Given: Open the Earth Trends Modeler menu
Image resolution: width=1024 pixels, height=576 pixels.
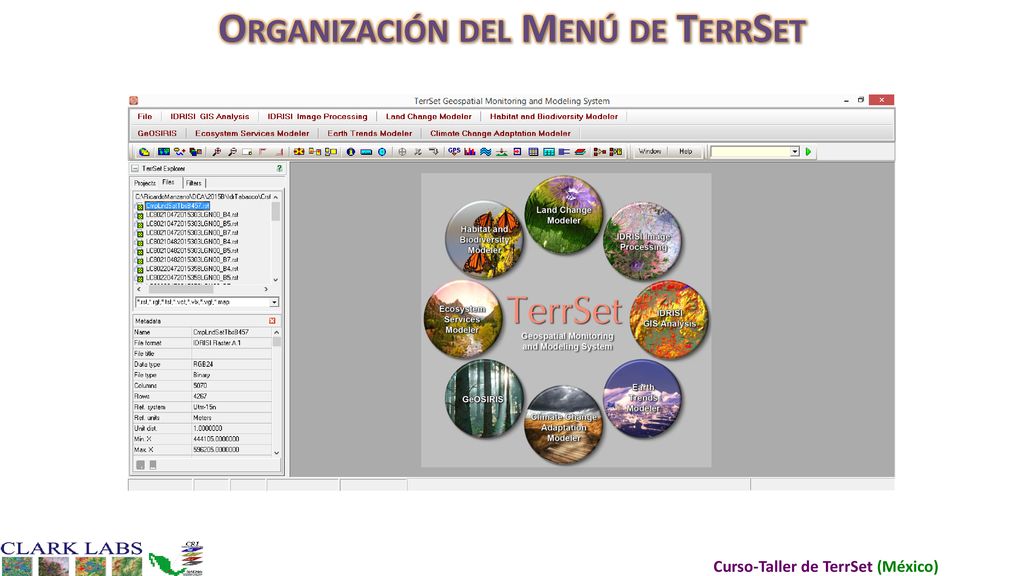Looking at the screenshot, I should pos(370,133).
